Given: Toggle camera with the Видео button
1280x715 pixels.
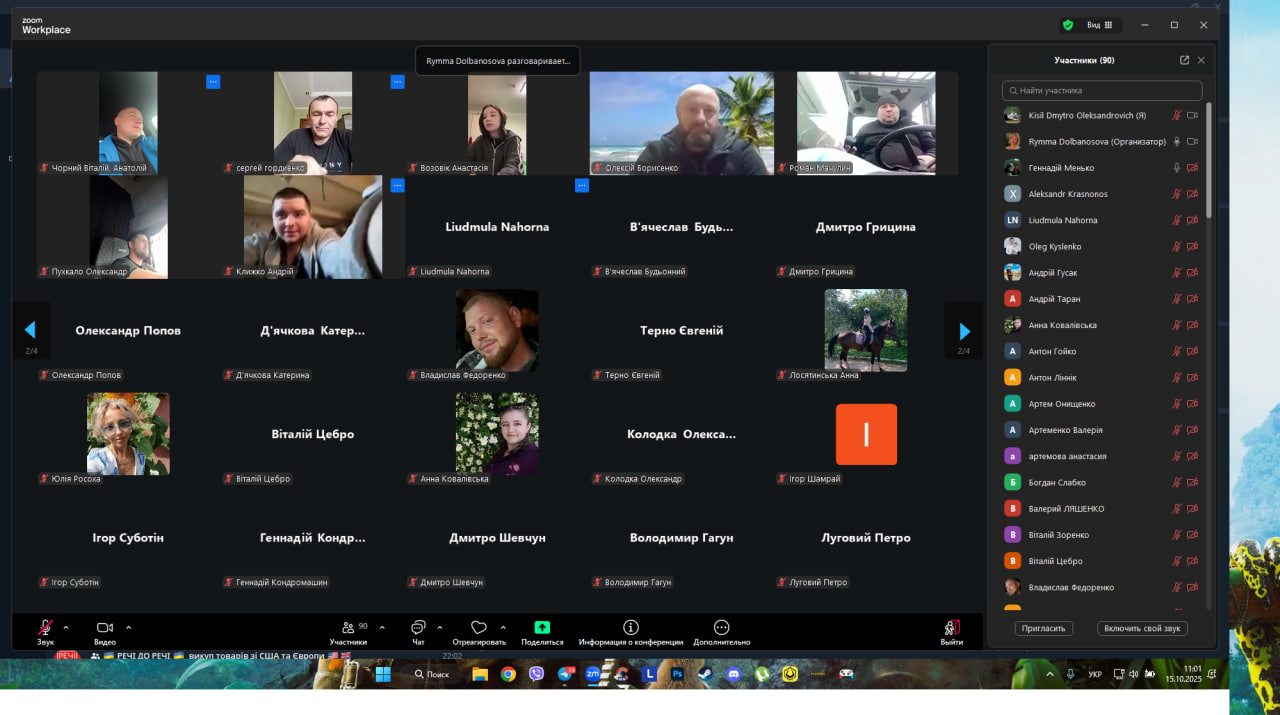Looking at the screenshot, I should pyautogui.click(x=105, y=628).
